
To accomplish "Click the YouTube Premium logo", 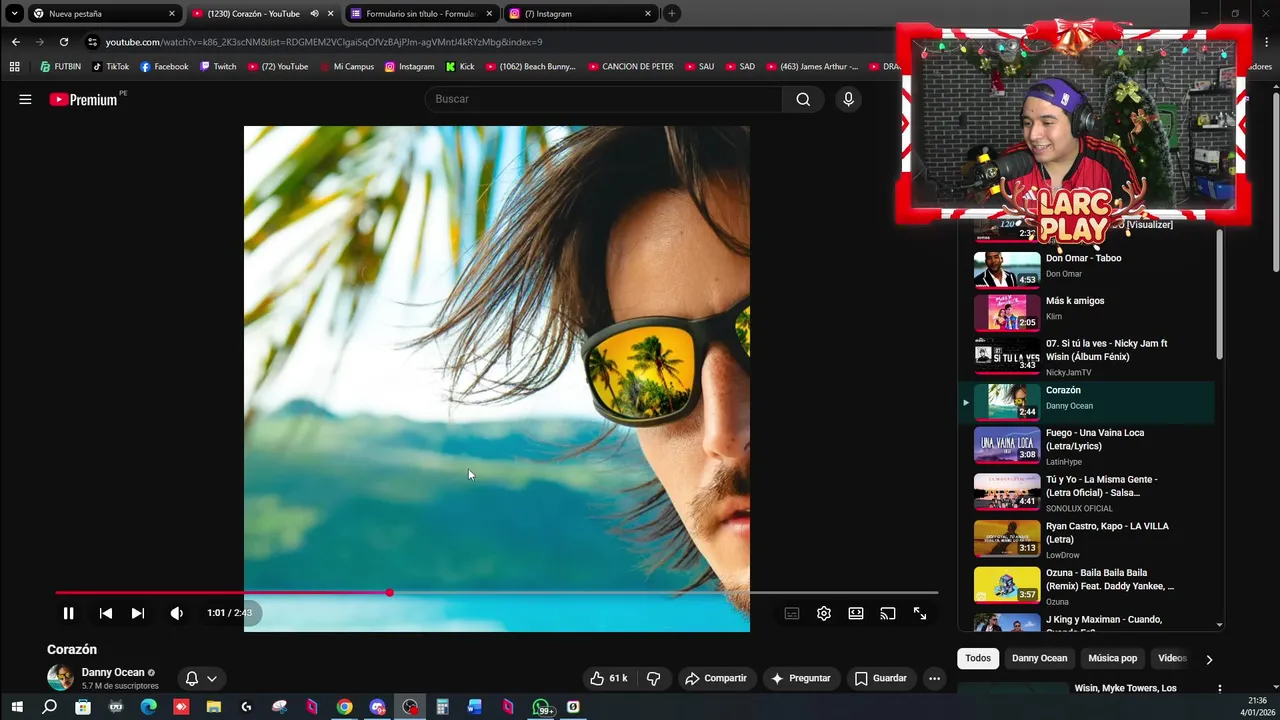I will (x=83, y=99).
